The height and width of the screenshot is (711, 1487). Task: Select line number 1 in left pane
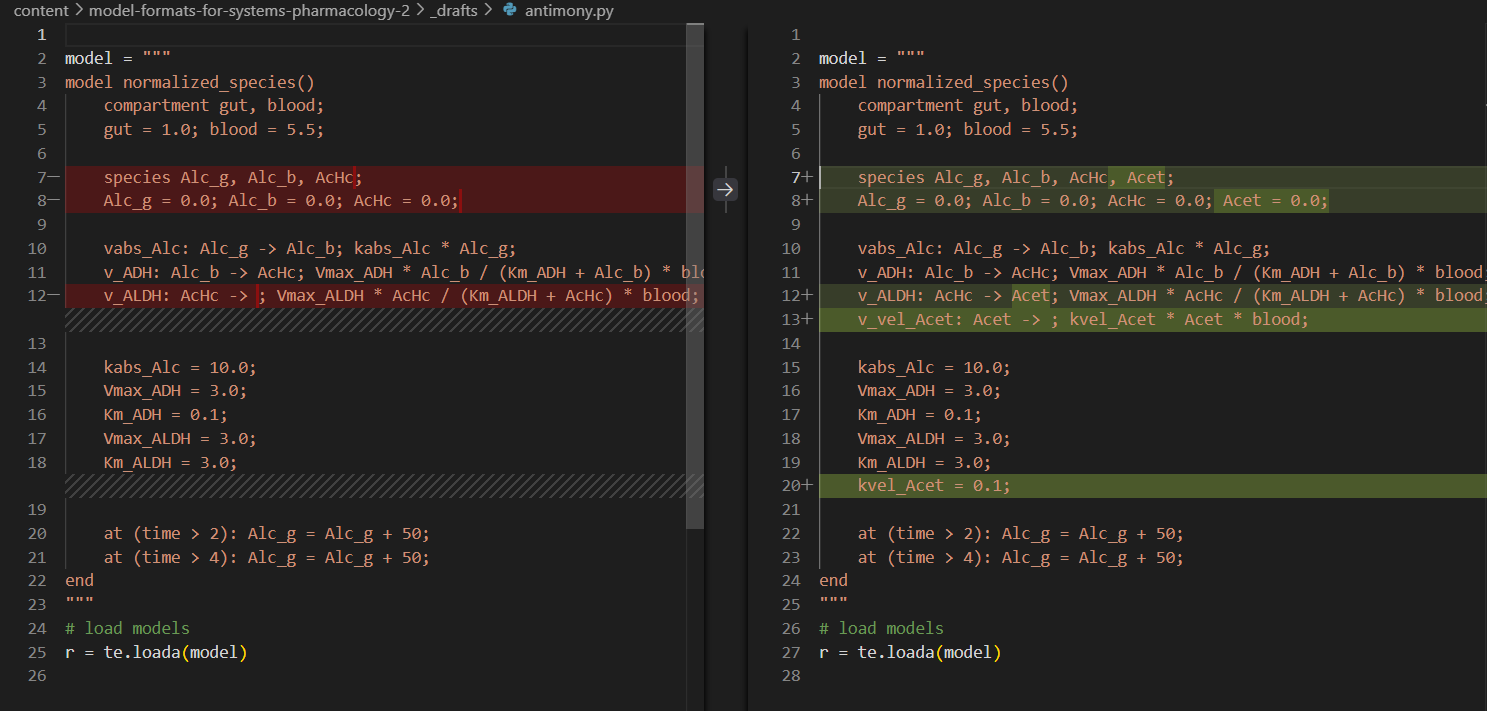(x=41, y=35)
